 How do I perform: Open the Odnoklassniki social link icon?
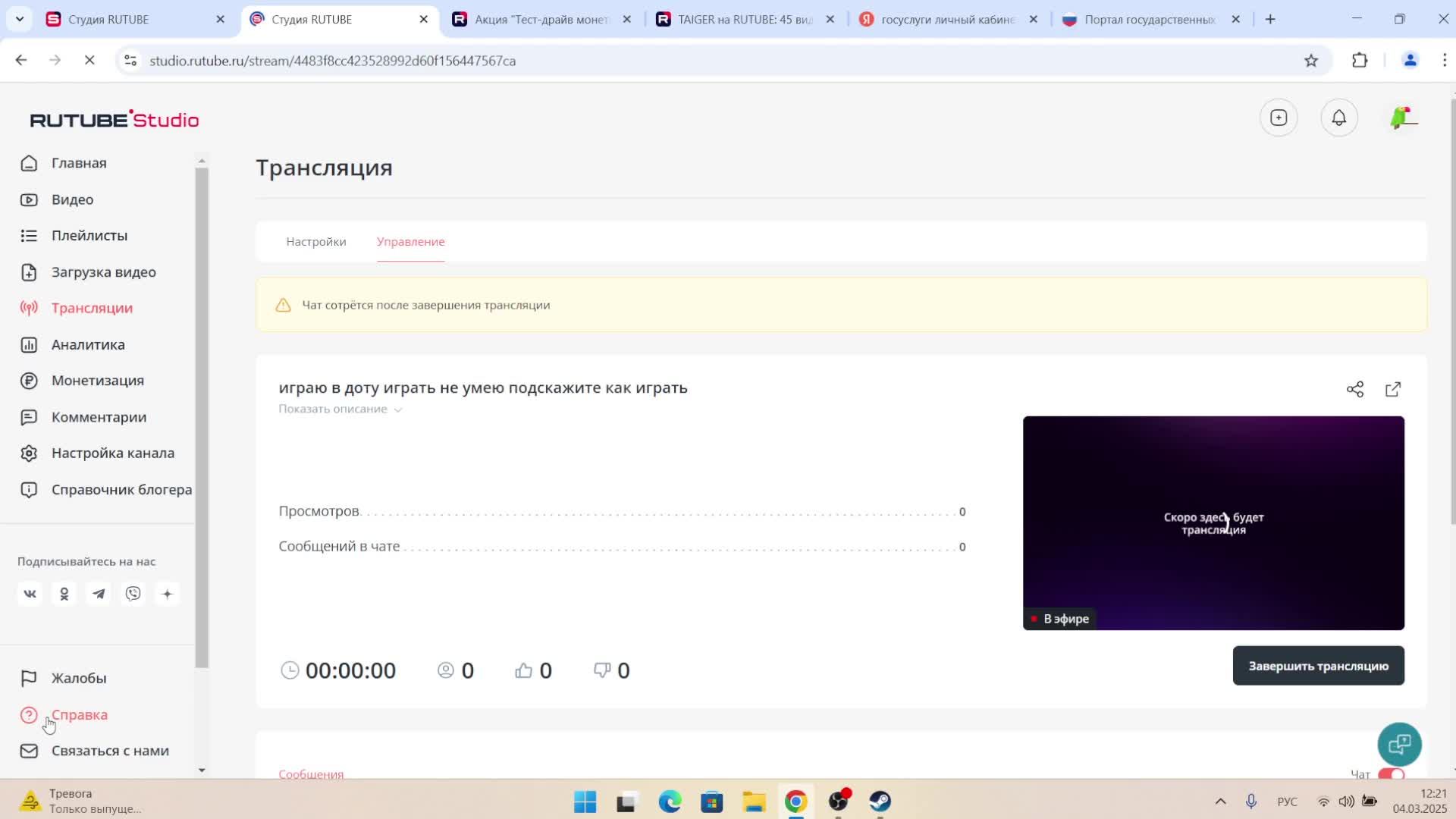click(x=64, y=594)
